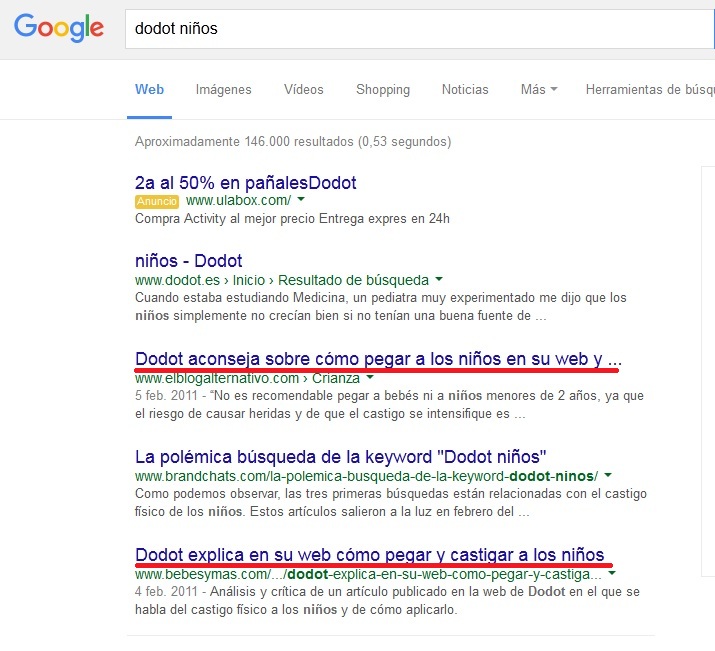Focus the search box containing 'dodot niños'
Viewport: 715px width, 651px height.
pyautogui.click(x=420, y=29)
